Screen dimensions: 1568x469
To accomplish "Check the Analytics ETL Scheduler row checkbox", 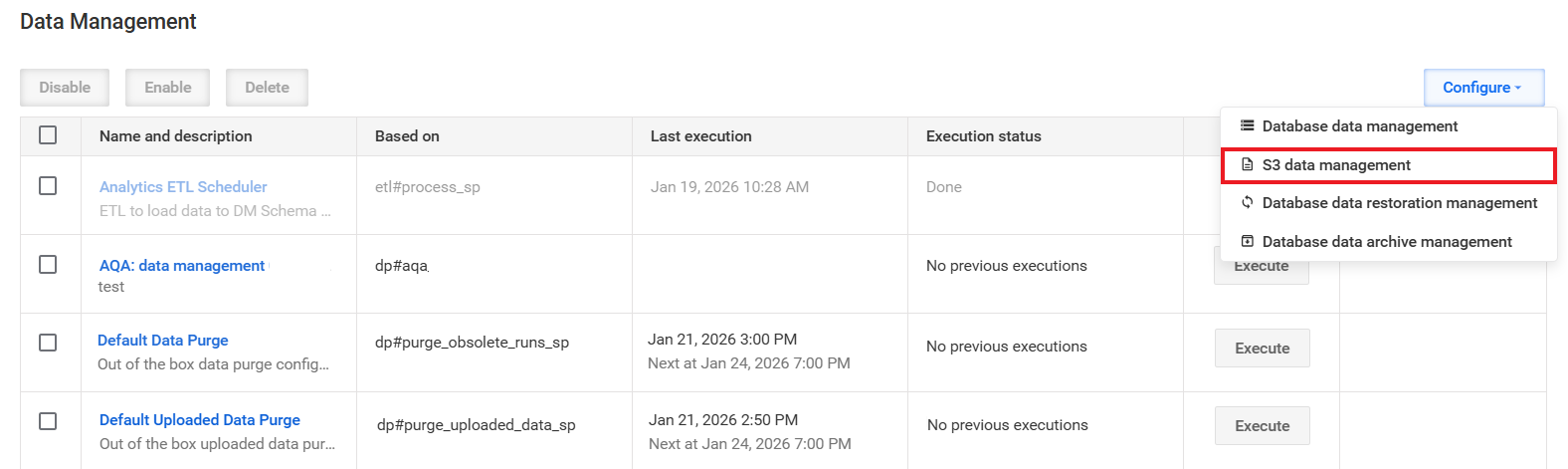I will point(48,185).
